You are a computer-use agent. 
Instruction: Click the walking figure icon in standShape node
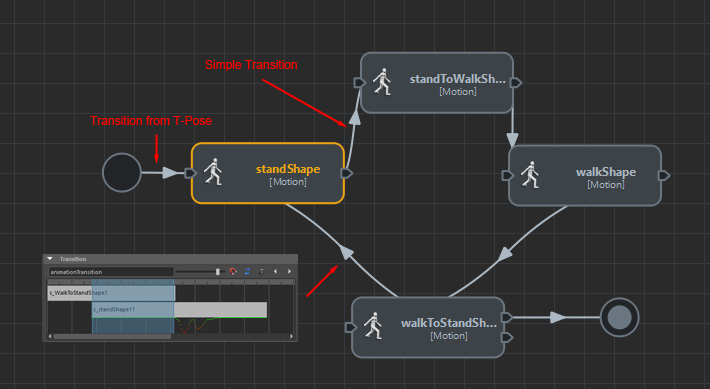click(x=213, y=172)
